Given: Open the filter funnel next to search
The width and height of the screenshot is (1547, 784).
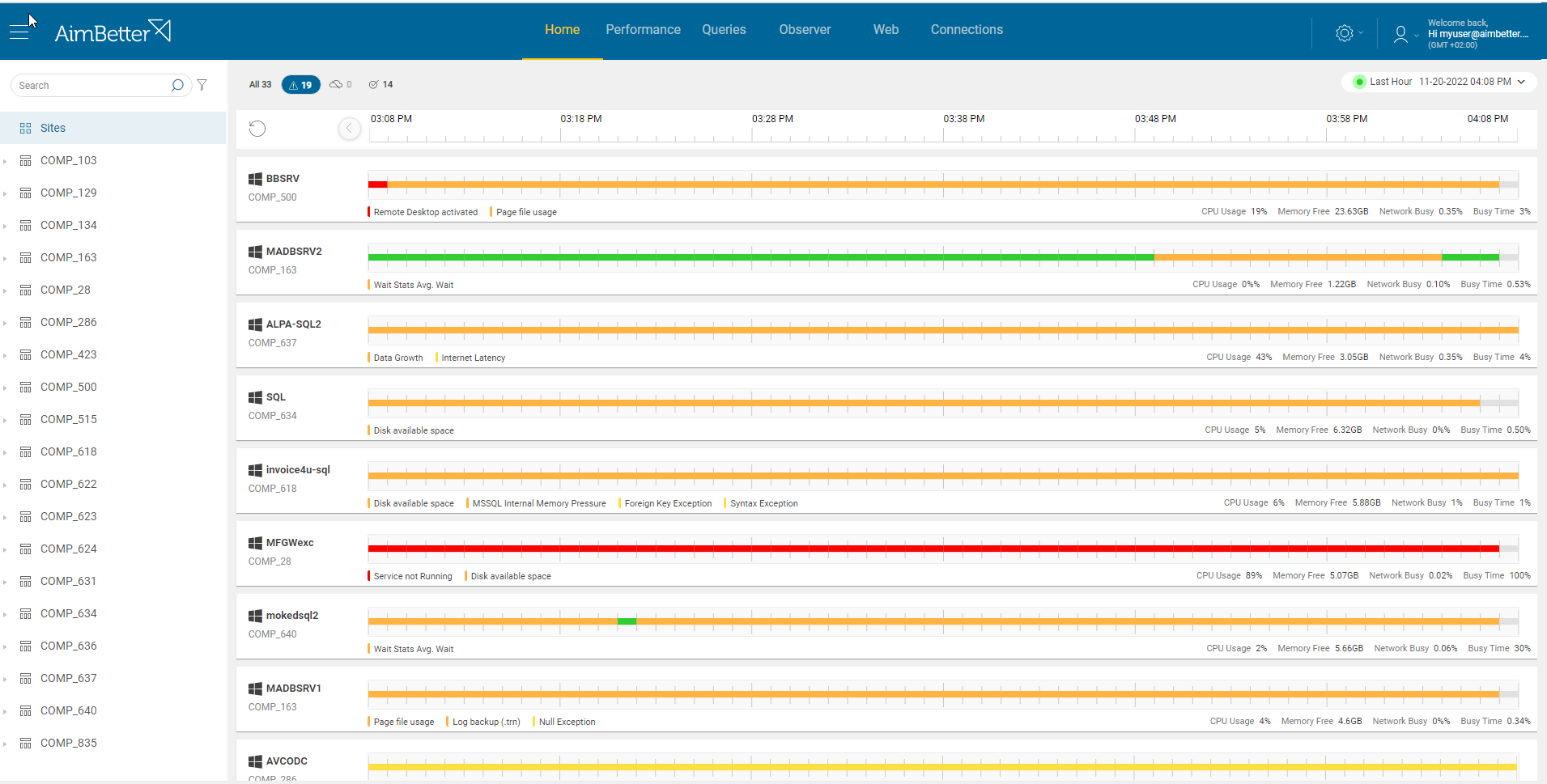Looking at the screenshot, I should click(x=202, y=85).
